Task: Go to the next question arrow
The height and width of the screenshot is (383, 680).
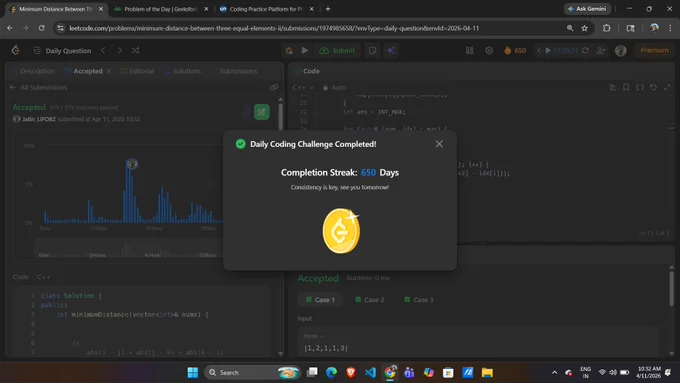Action: tap(119, 51)
